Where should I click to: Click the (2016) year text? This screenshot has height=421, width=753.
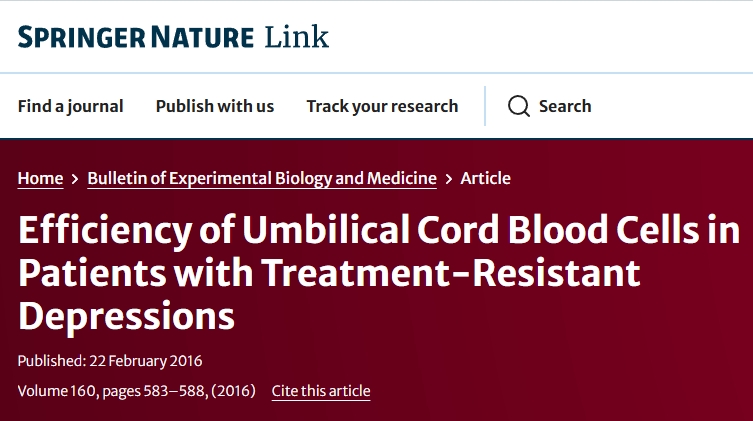pos(232,391)
